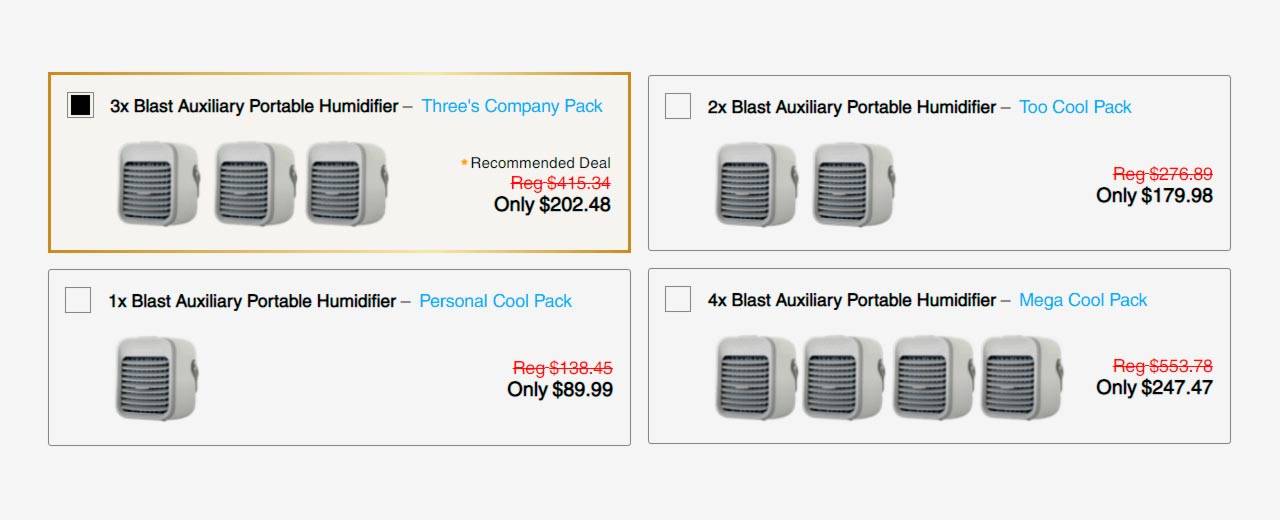Click the Three's Company Pack link
This screenshot has width=1280, height=520.
click(512, 106)
